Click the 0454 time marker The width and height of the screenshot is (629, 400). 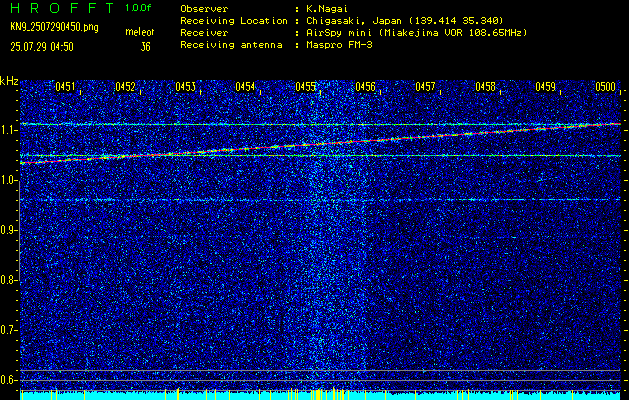[245, 87]
